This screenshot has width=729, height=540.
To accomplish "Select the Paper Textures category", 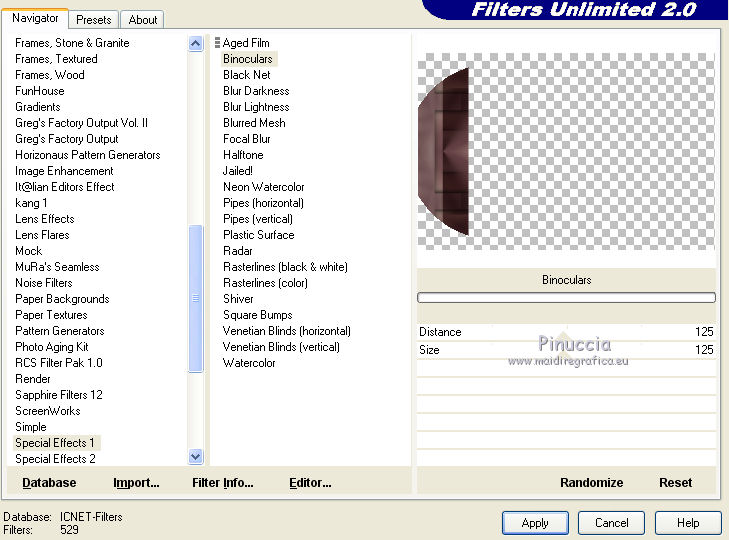I will coord(51,315).
